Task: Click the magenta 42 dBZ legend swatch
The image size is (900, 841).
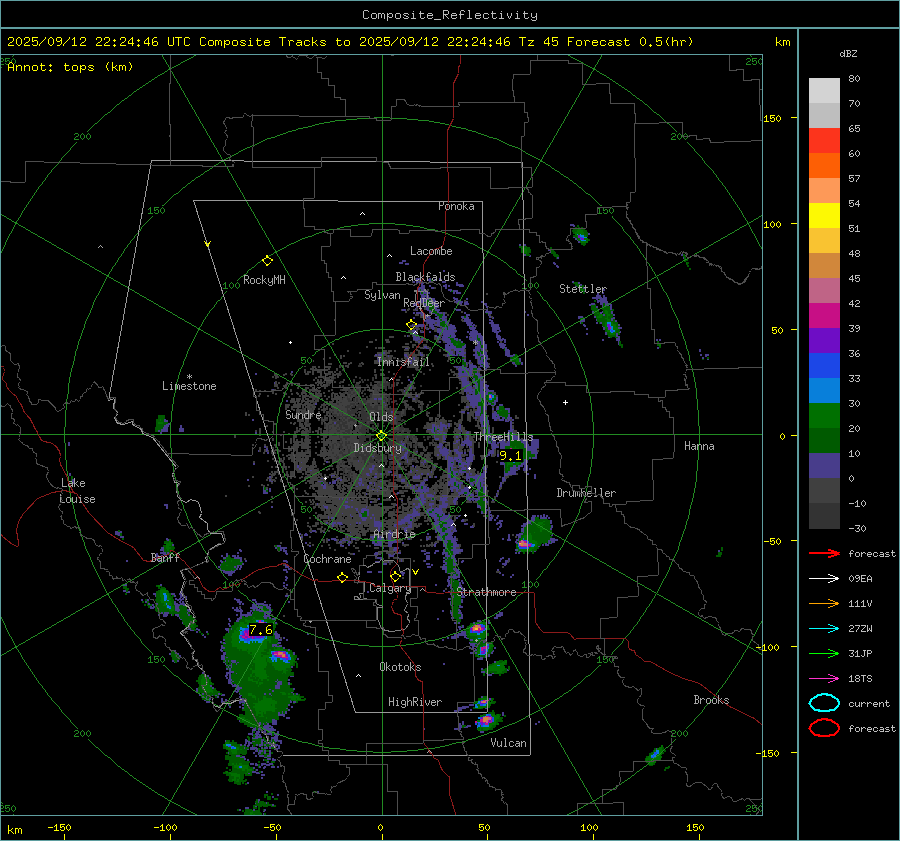Action: coord(824,315)
